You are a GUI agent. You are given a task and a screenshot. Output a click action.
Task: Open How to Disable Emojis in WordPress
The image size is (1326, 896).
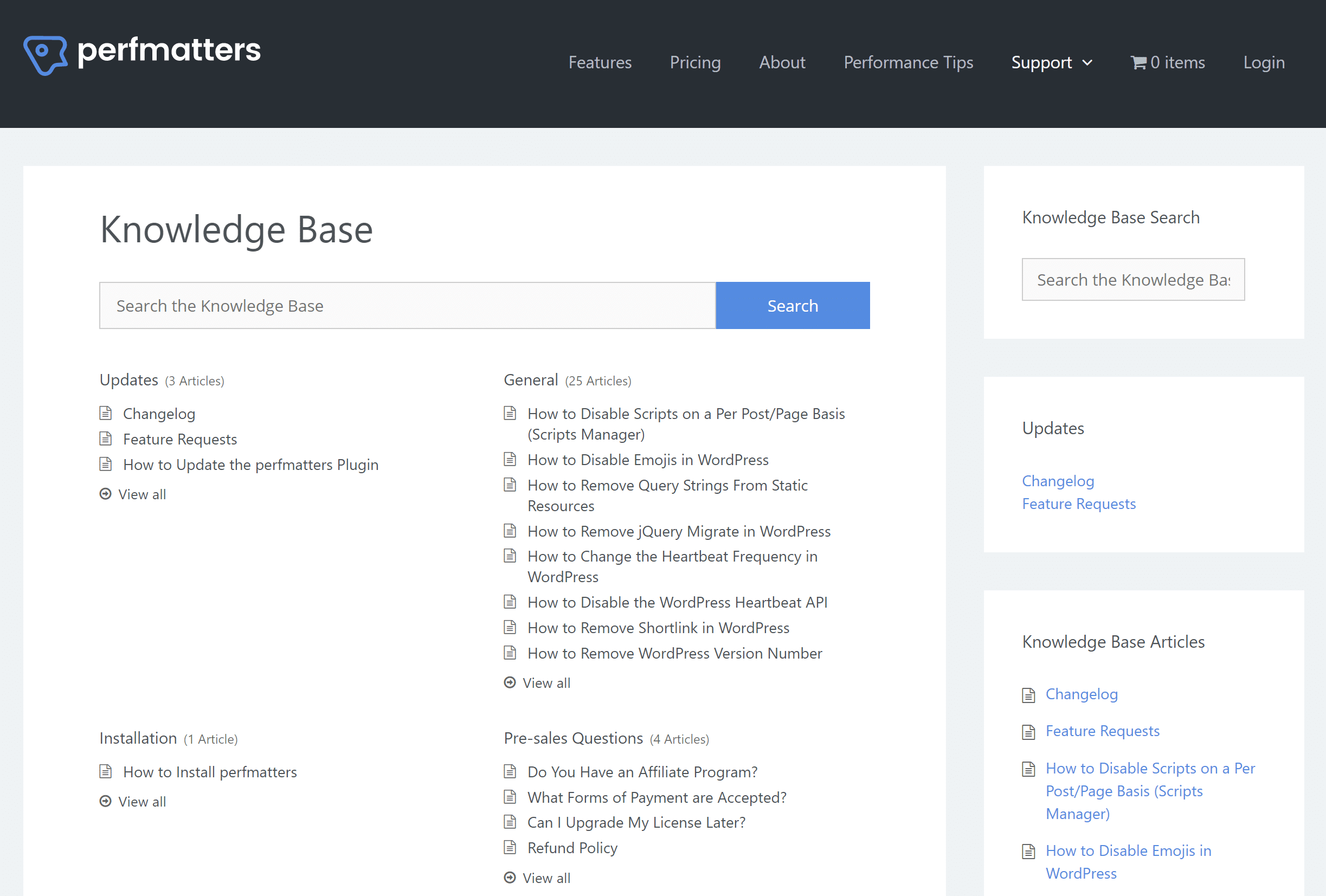(648, 459)
